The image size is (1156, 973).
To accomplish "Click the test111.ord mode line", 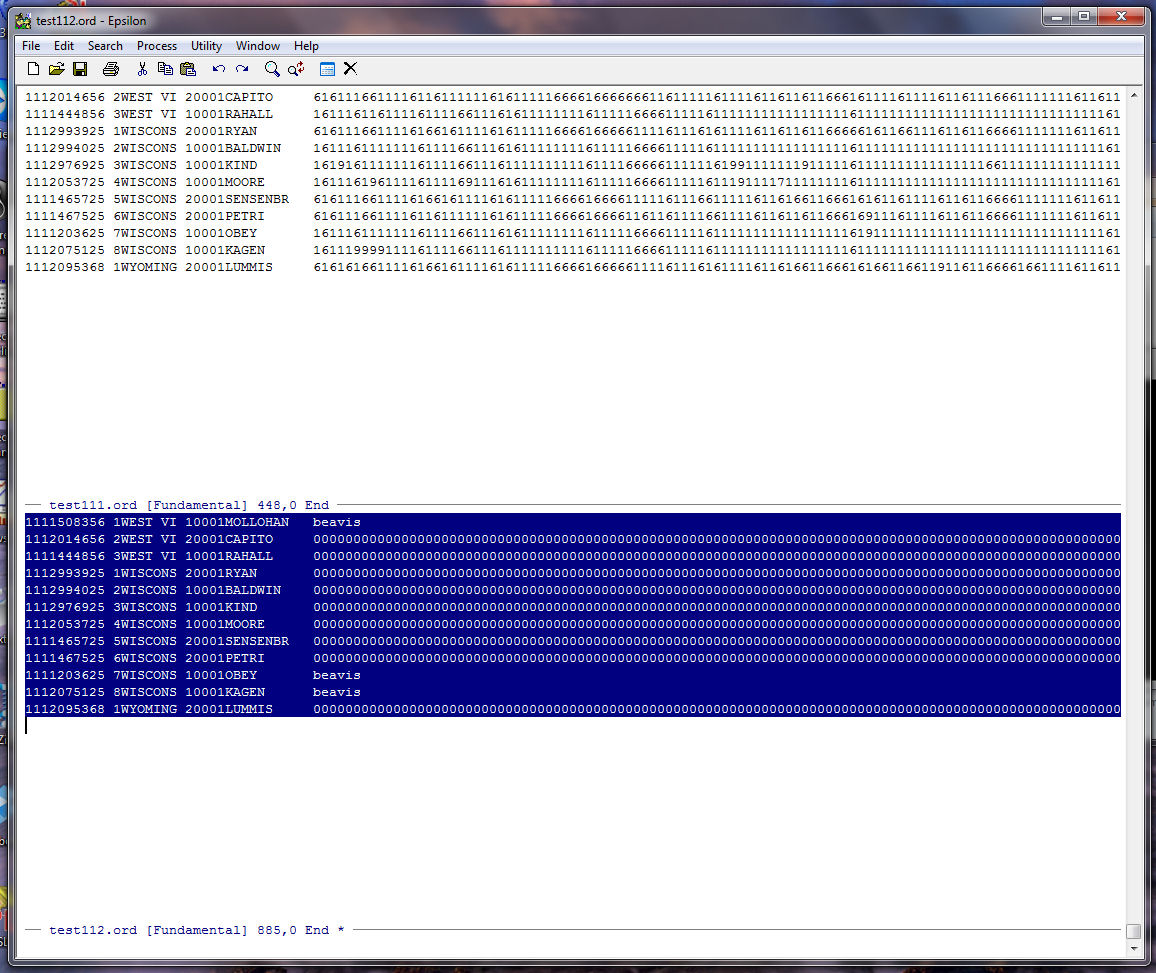I will pos(188,506).
